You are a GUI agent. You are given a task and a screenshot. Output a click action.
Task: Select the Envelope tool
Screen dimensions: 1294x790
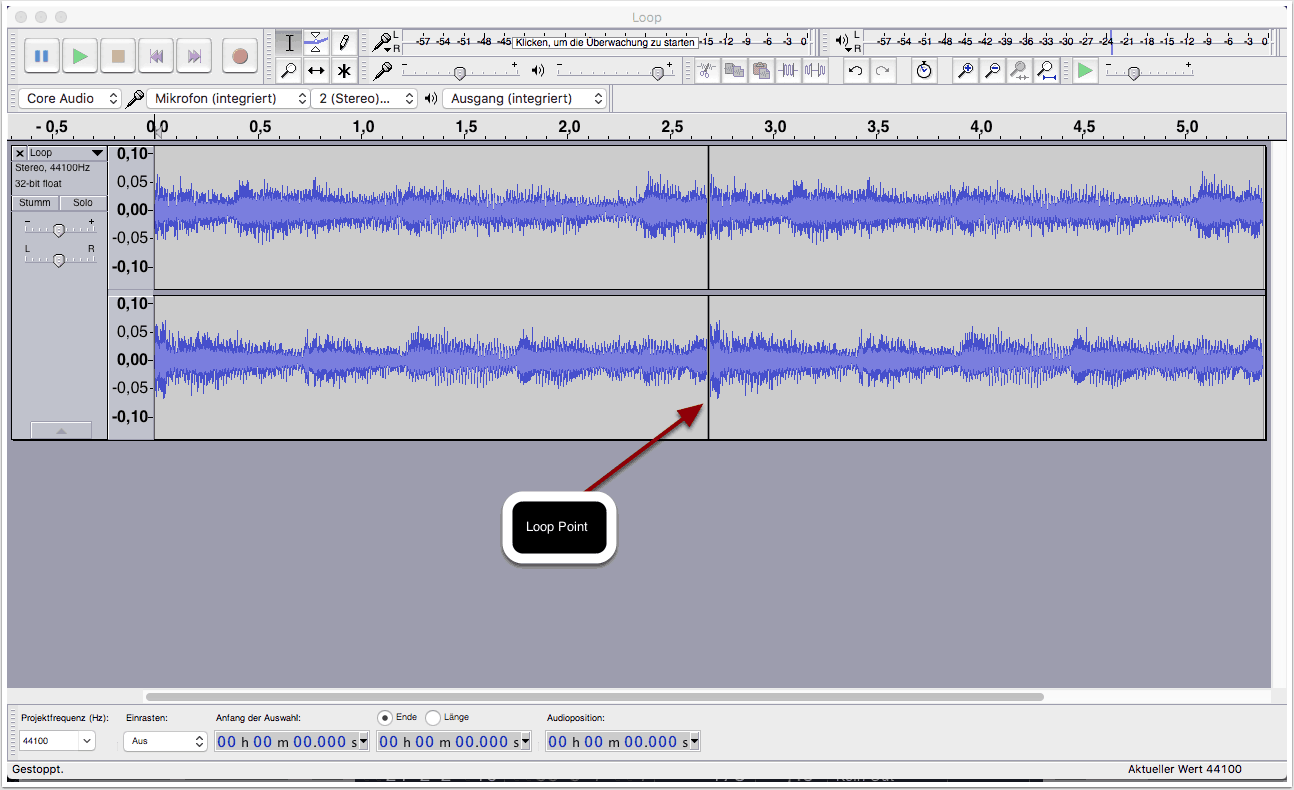click(x=316, y=42)
